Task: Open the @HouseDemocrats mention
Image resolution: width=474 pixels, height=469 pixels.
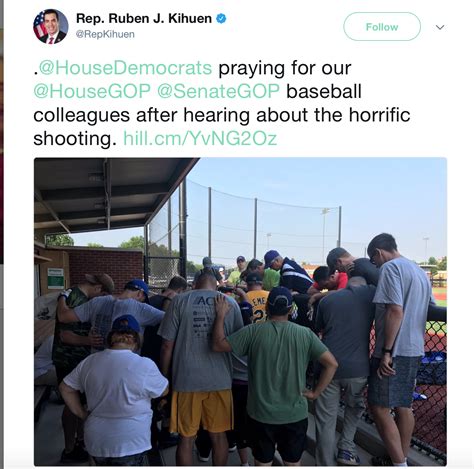Action: 125,68
